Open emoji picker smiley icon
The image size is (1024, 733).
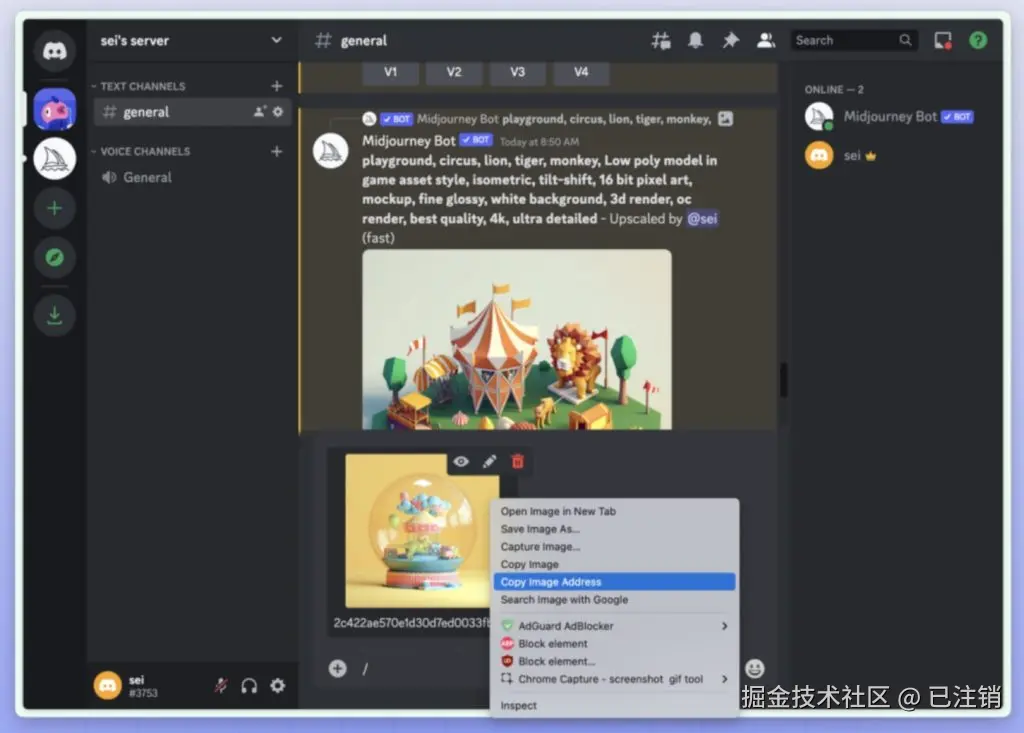[755, 668]
